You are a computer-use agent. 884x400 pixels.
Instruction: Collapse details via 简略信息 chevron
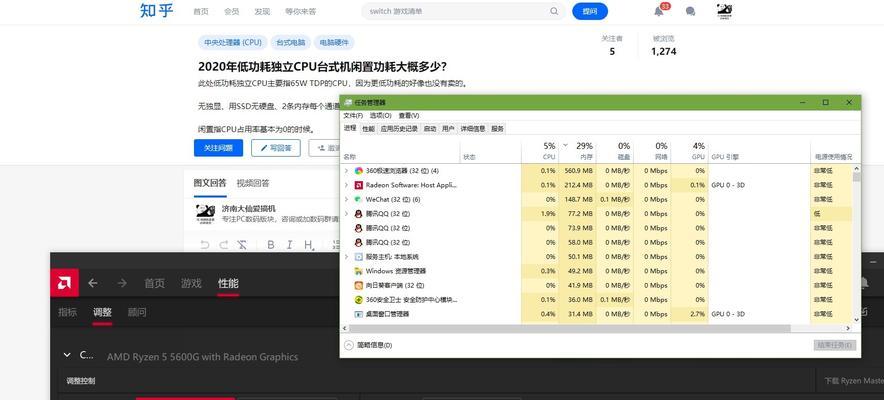(348, 345)
